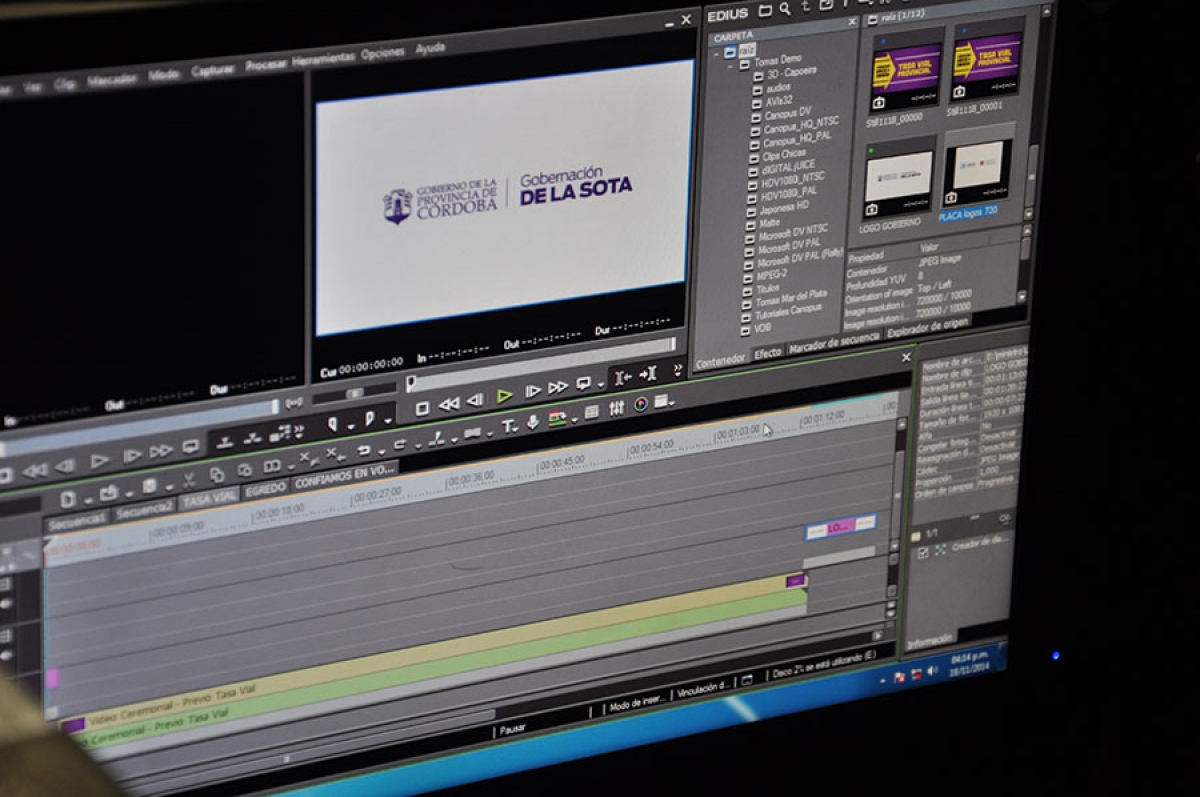Open the Herramientas menu
Screen dimensions: 1200x797
[322, 58]
